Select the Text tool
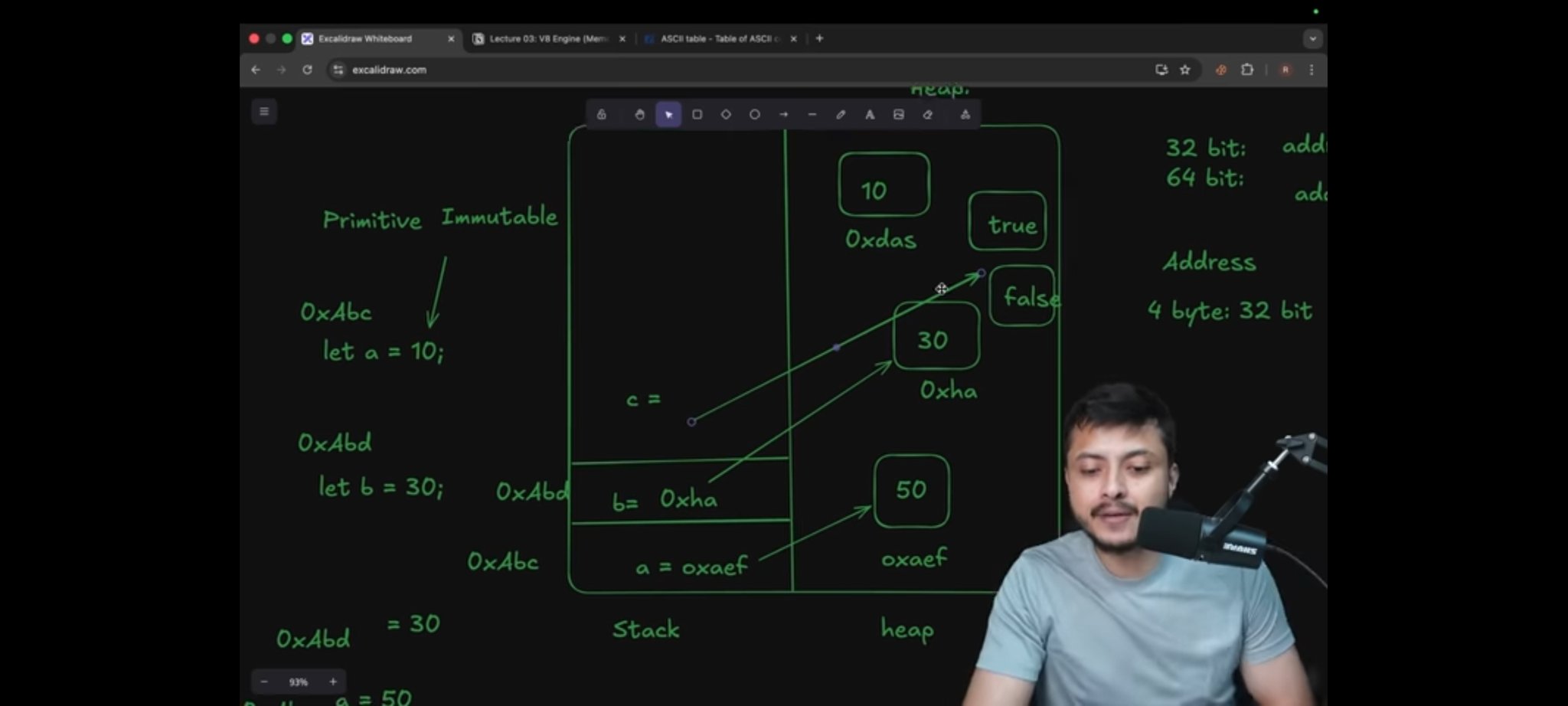Screen dimensions: 1568x706 coord(870,115)
